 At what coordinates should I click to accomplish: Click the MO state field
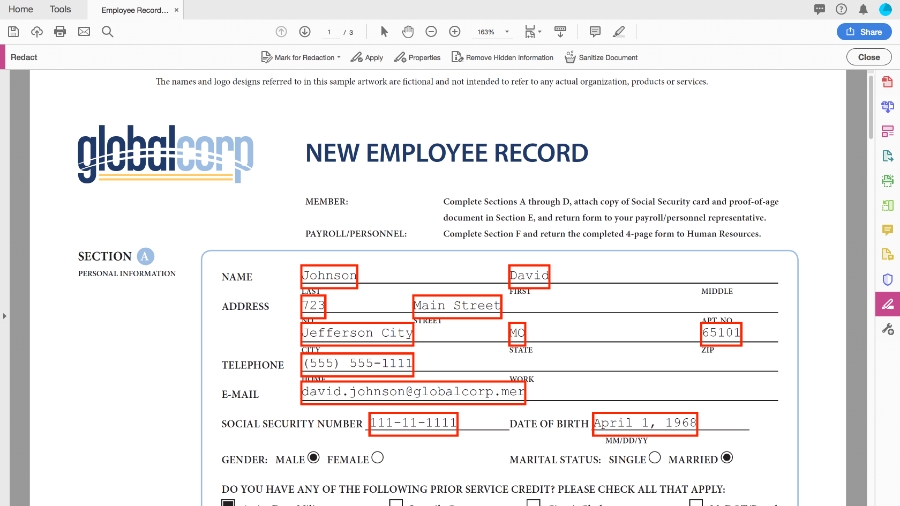[517, 333]
